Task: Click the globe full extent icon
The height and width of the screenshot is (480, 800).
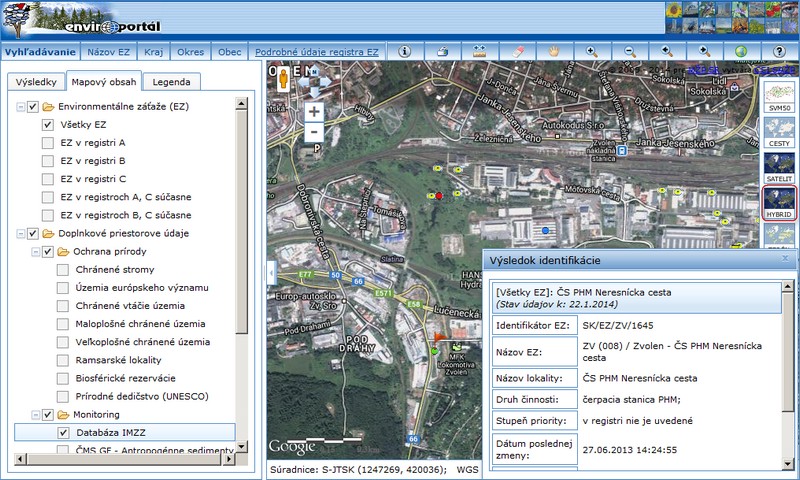Action: pos(741,52)
